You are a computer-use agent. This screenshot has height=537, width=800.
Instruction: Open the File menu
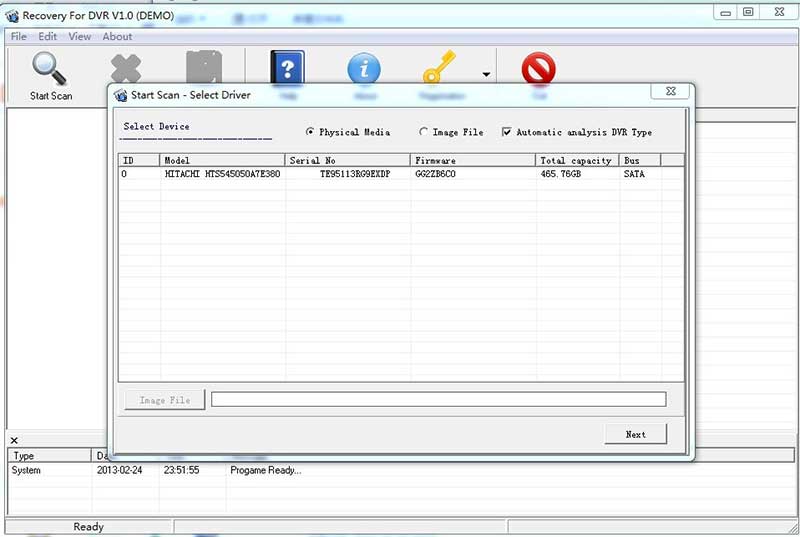point(18,36)
